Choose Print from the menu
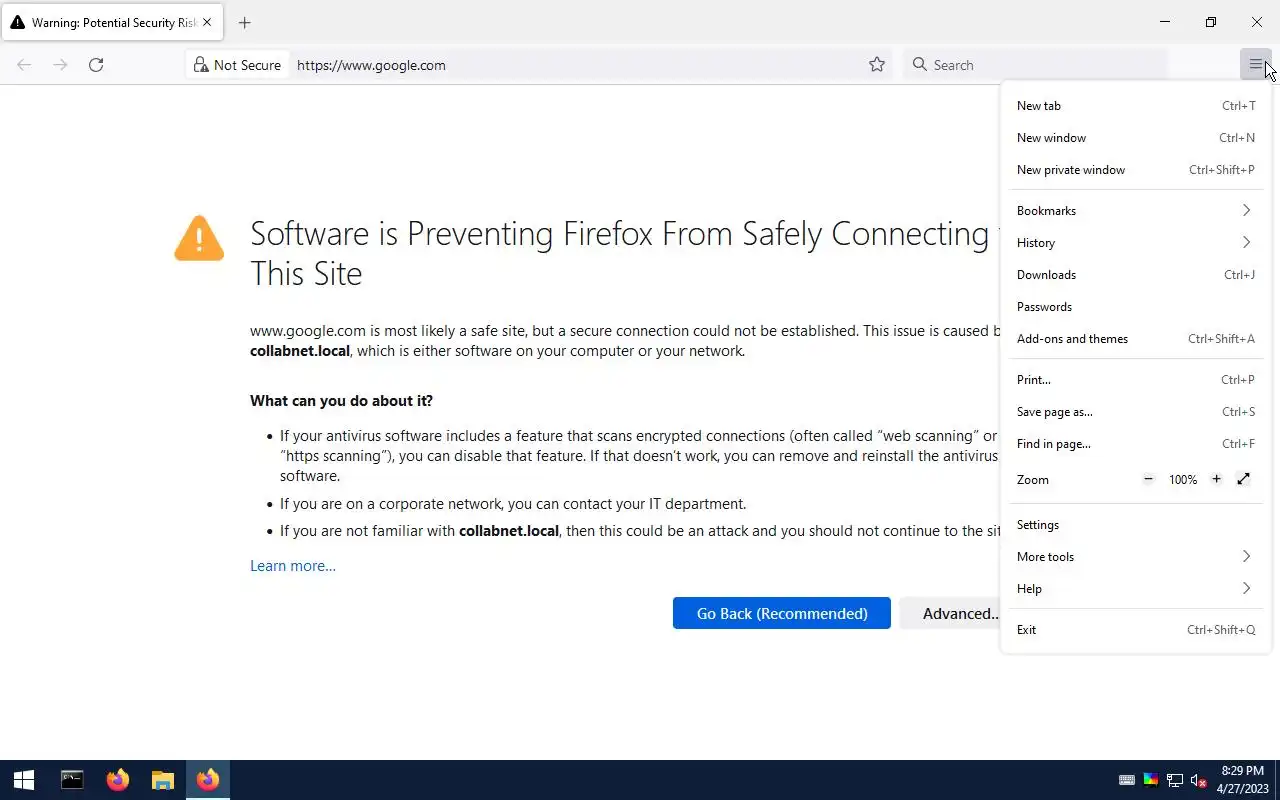 click(1135, 380)
